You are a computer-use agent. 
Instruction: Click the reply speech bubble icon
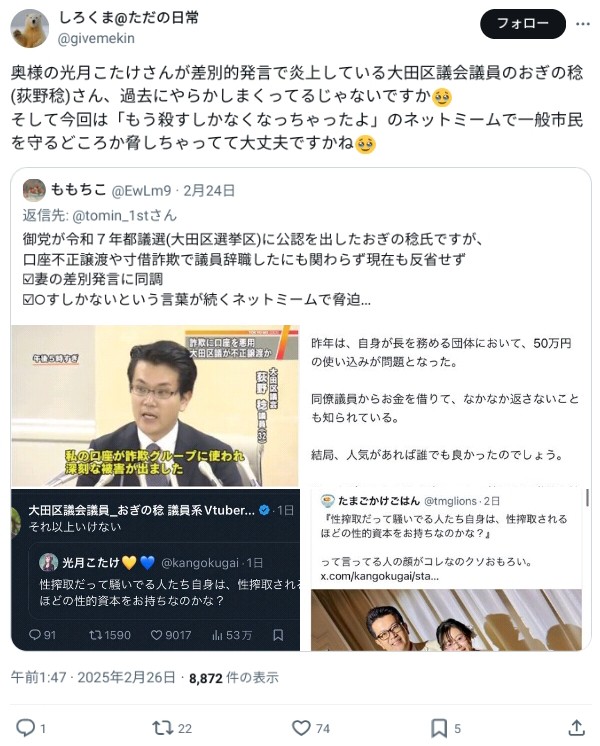click(26, 727)
